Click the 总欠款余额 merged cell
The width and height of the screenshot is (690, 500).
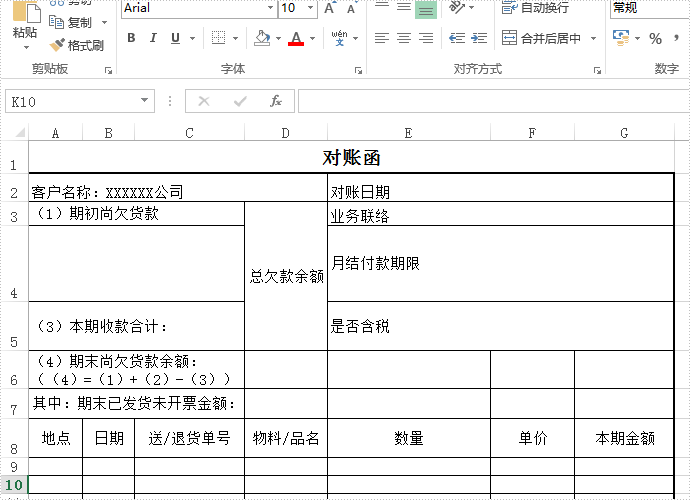(x=286, y=276)
